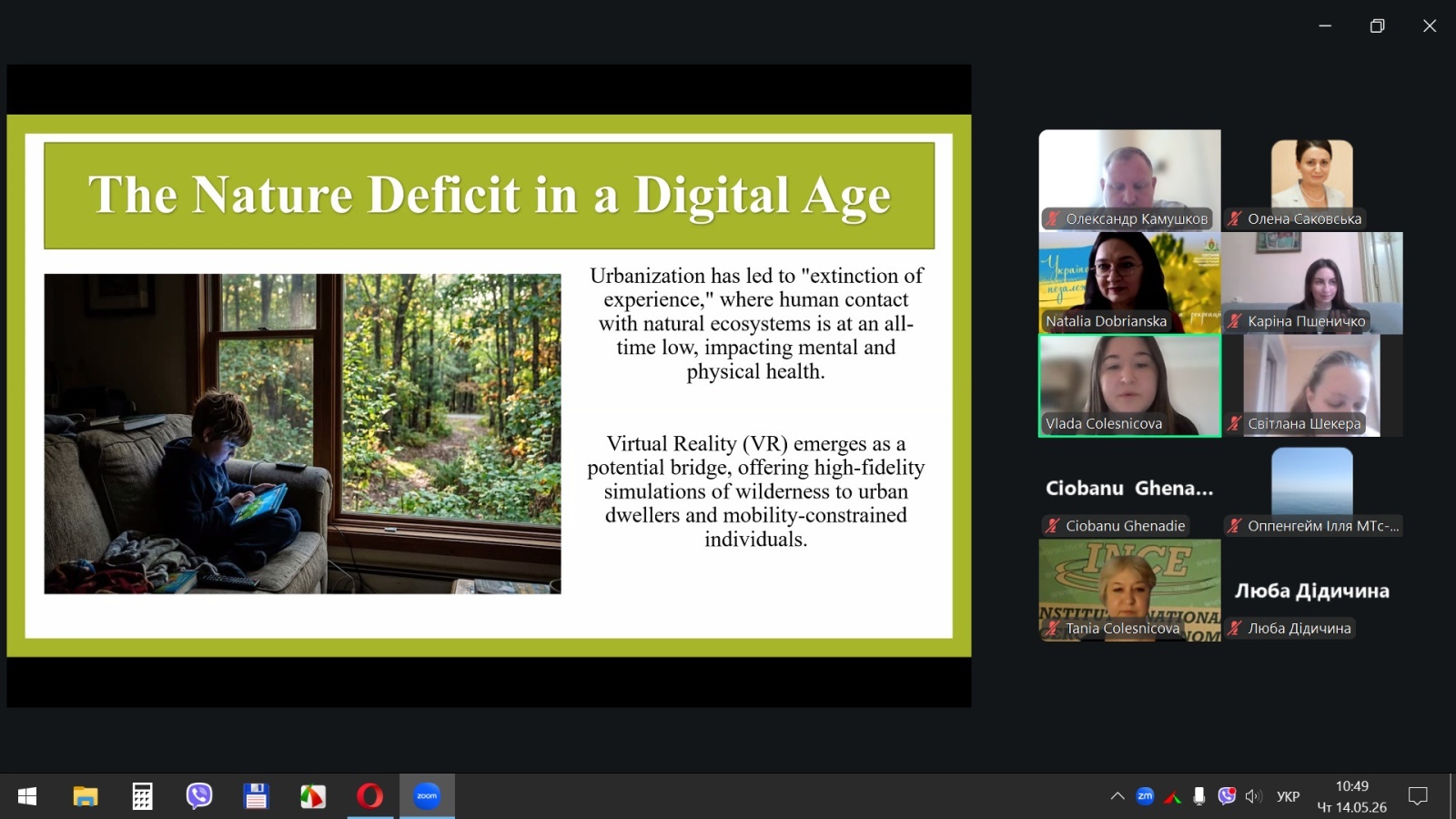Open File Explorer from the taskbar
1456x819 pixels.
tap(86, 796)
